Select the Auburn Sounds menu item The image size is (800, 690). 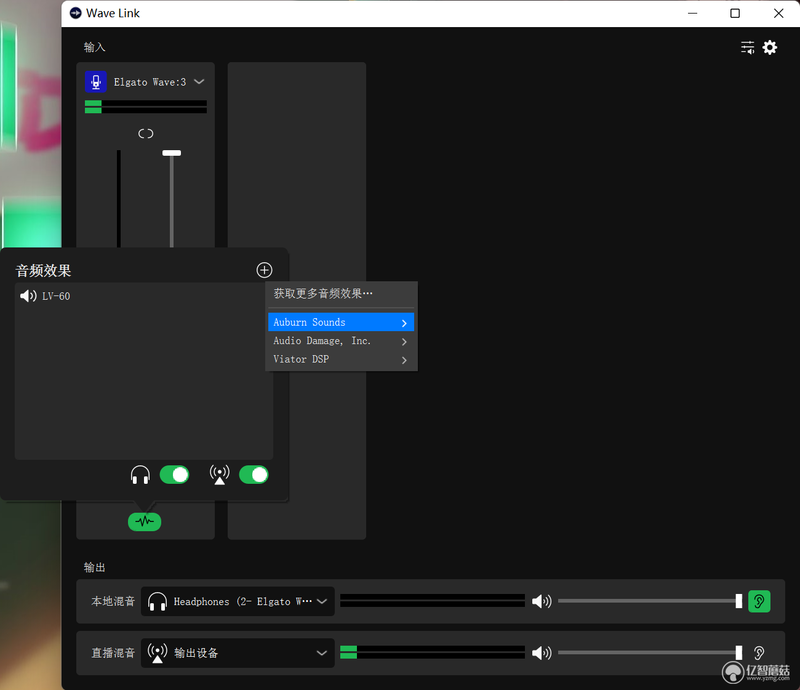341,322
